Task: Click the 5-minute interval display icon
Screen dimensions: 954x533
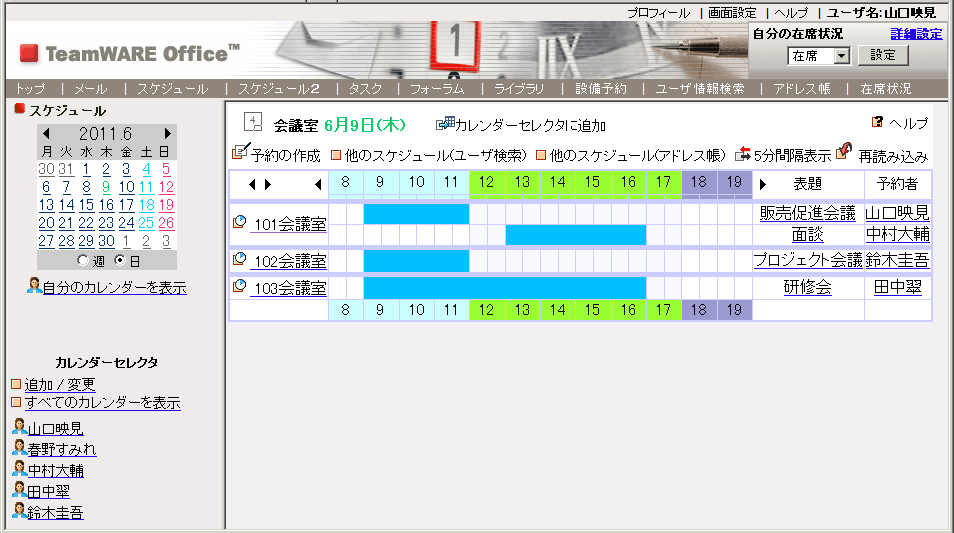Action: (x=742, y=154)
